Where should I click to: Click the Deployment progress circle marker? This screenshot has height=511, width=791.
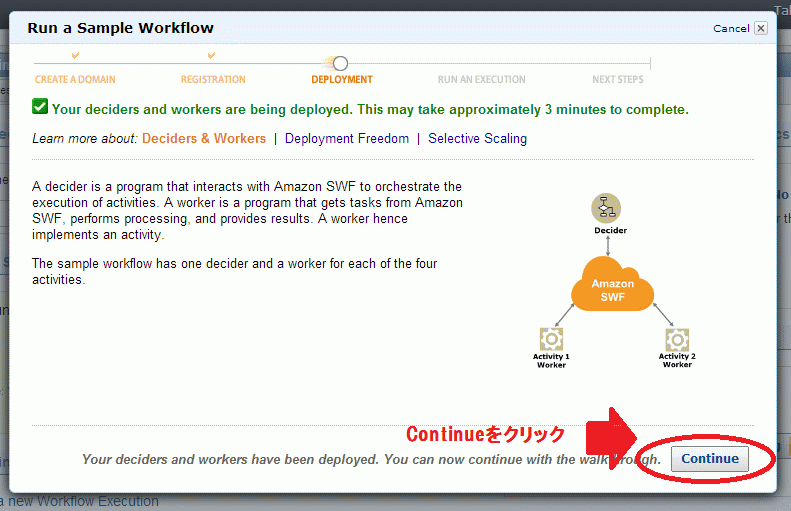pos(341,64)
